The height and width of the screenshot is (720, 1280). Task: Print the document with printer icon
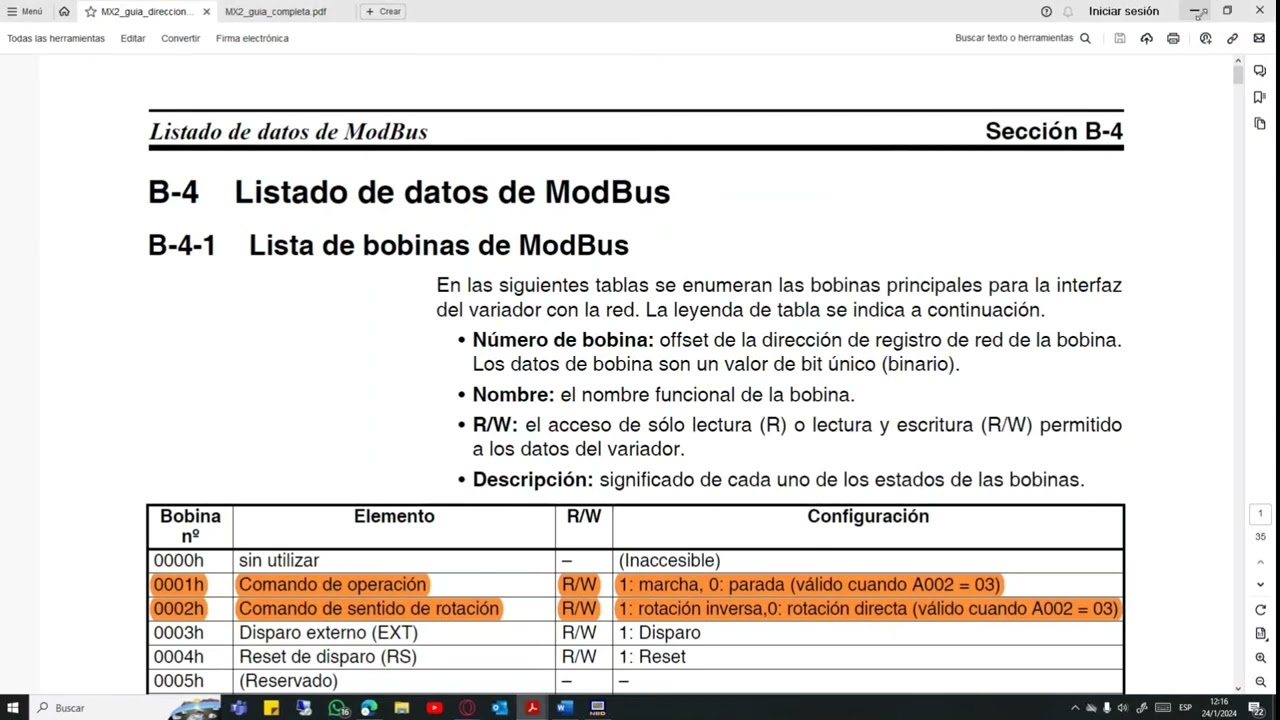coord(1173,38)
